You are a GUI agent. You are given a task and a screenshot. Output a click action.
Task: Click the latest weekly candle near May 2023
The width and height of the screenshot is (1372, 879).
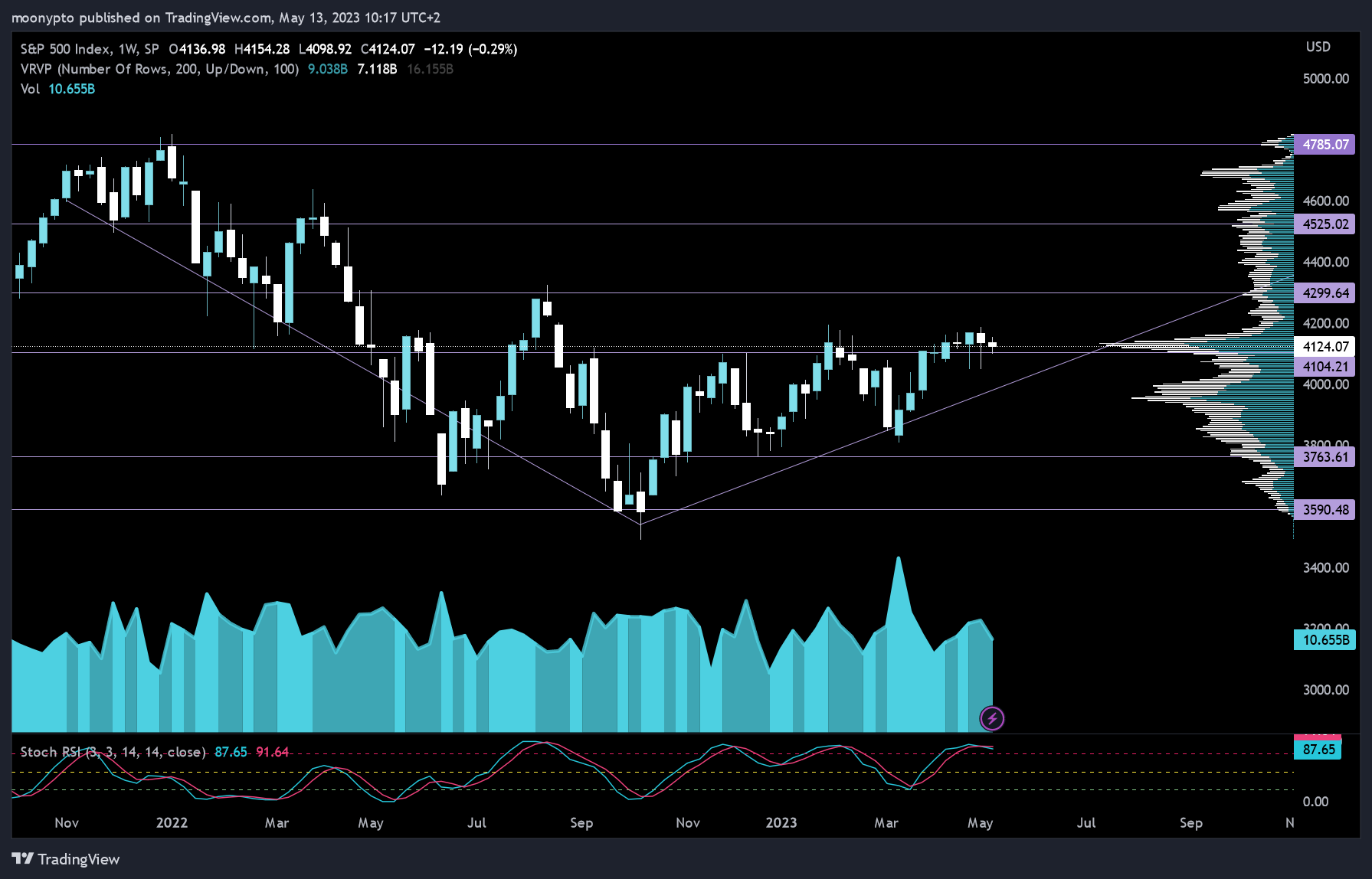pos(992,345)
